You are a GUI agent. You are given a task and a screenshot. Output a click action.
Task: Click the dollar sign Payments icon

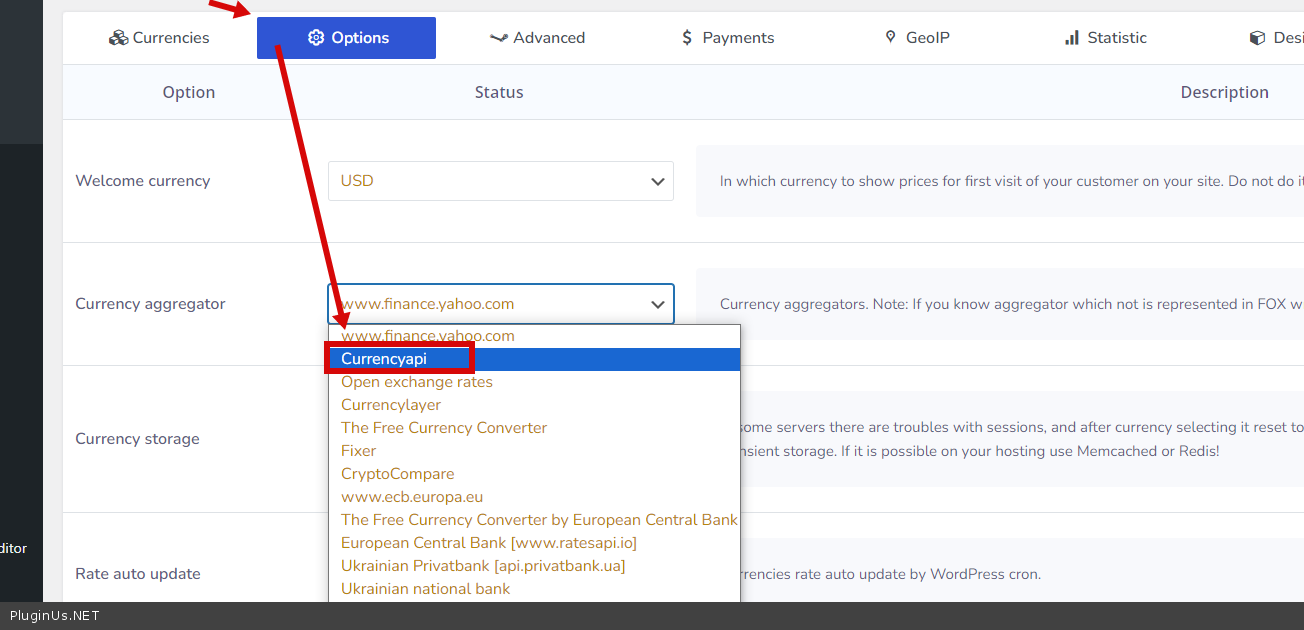[687, 38]
